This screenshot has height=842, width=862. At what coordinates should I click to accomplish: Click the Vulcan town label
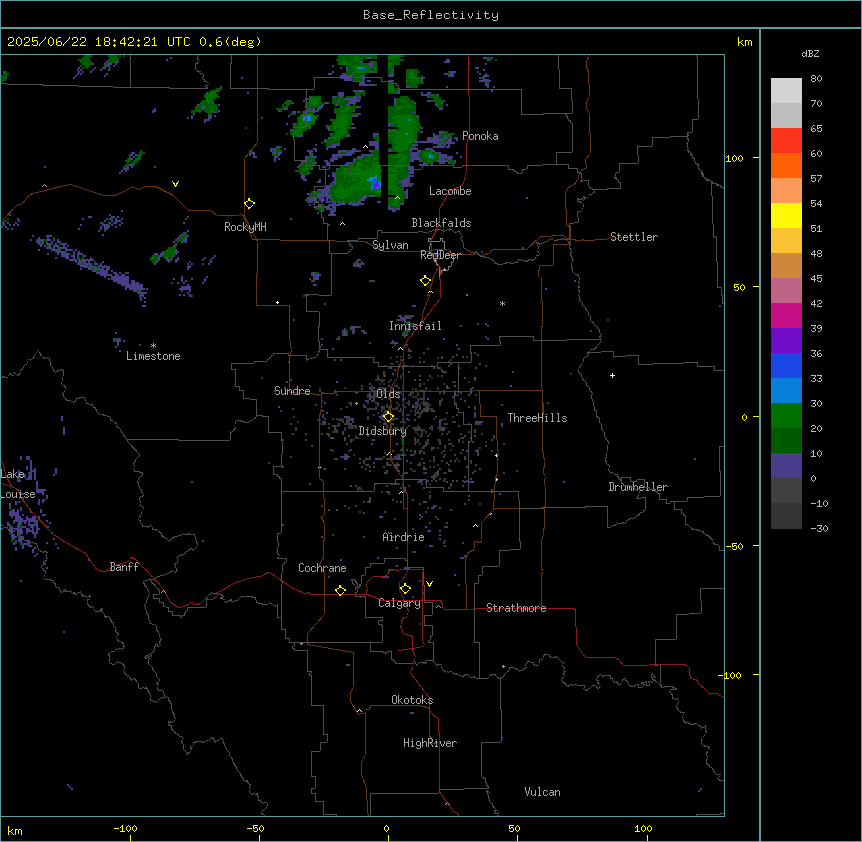coord(543,792)
